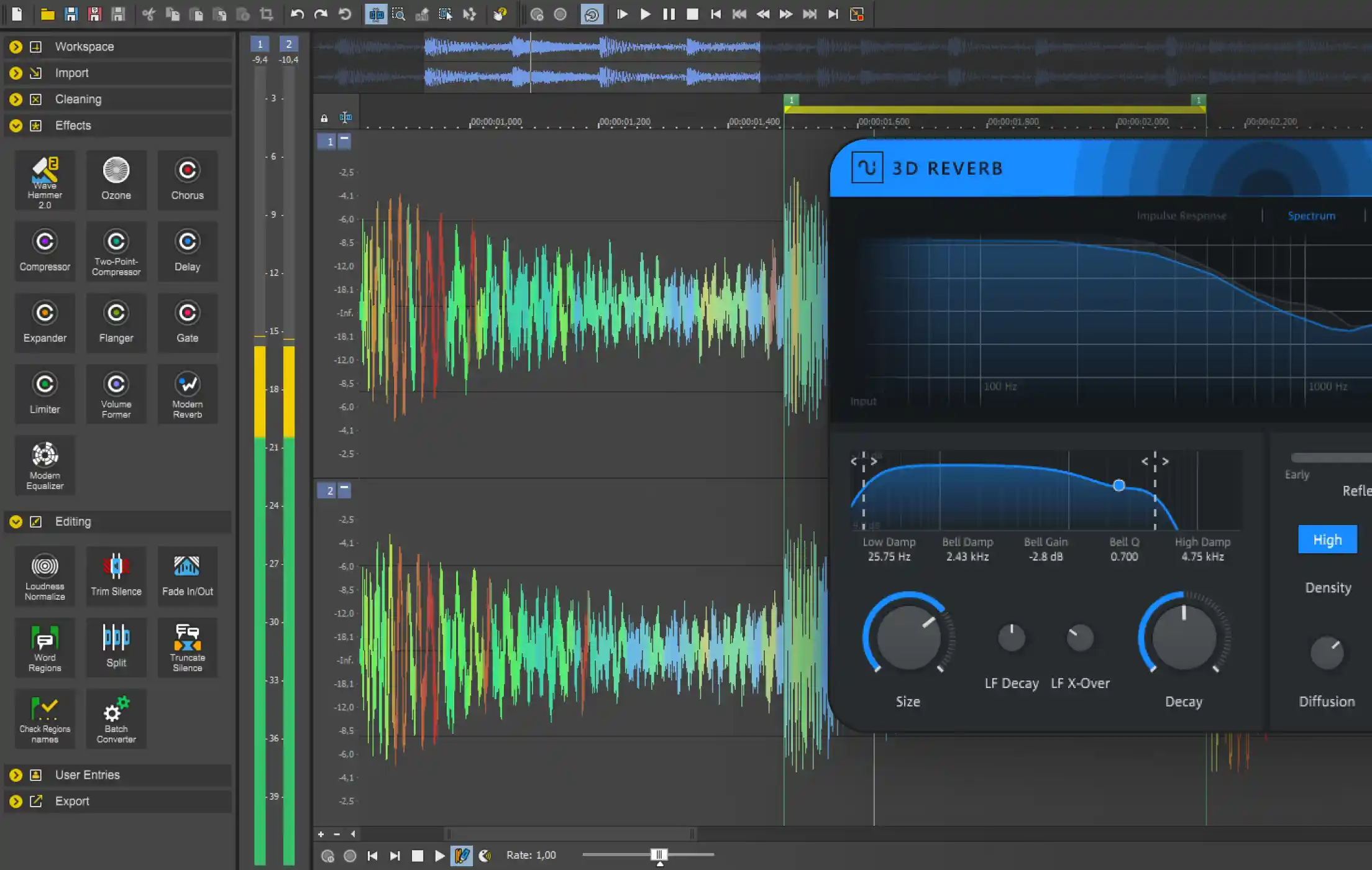Run the Loudness Normalize tool
The image size is (1372, 870).
click(45, 577)
